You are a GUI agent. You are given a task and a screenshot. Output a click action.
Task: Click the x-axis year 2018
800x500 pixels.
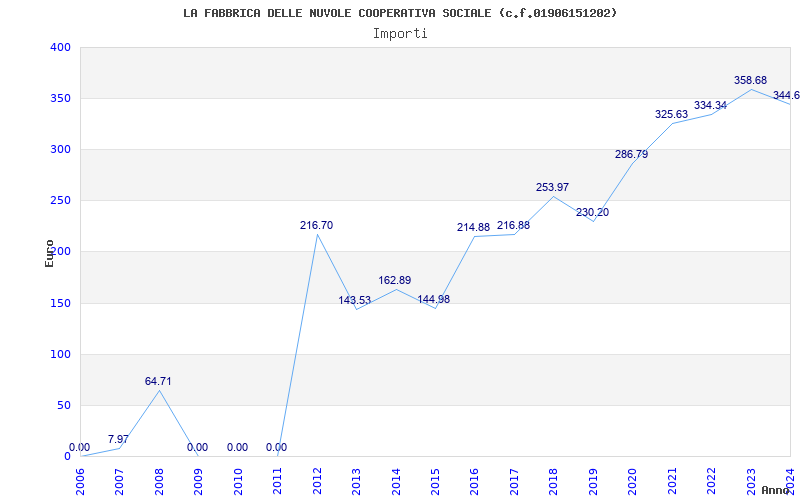pos(554,482)
